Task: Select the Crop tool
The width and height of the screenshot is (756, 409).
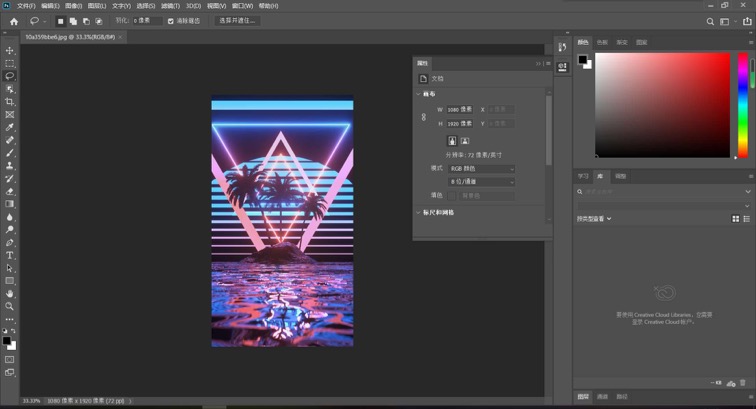Action: click(x=9, y=102)
